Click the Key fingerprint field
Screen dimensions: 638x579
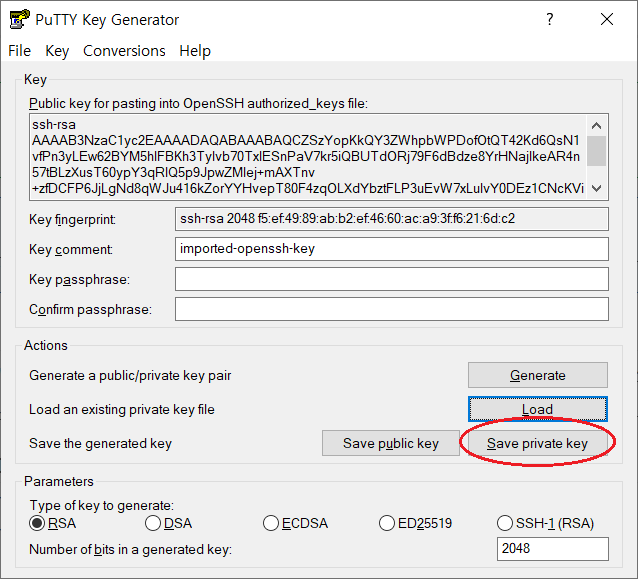point(392,219)
